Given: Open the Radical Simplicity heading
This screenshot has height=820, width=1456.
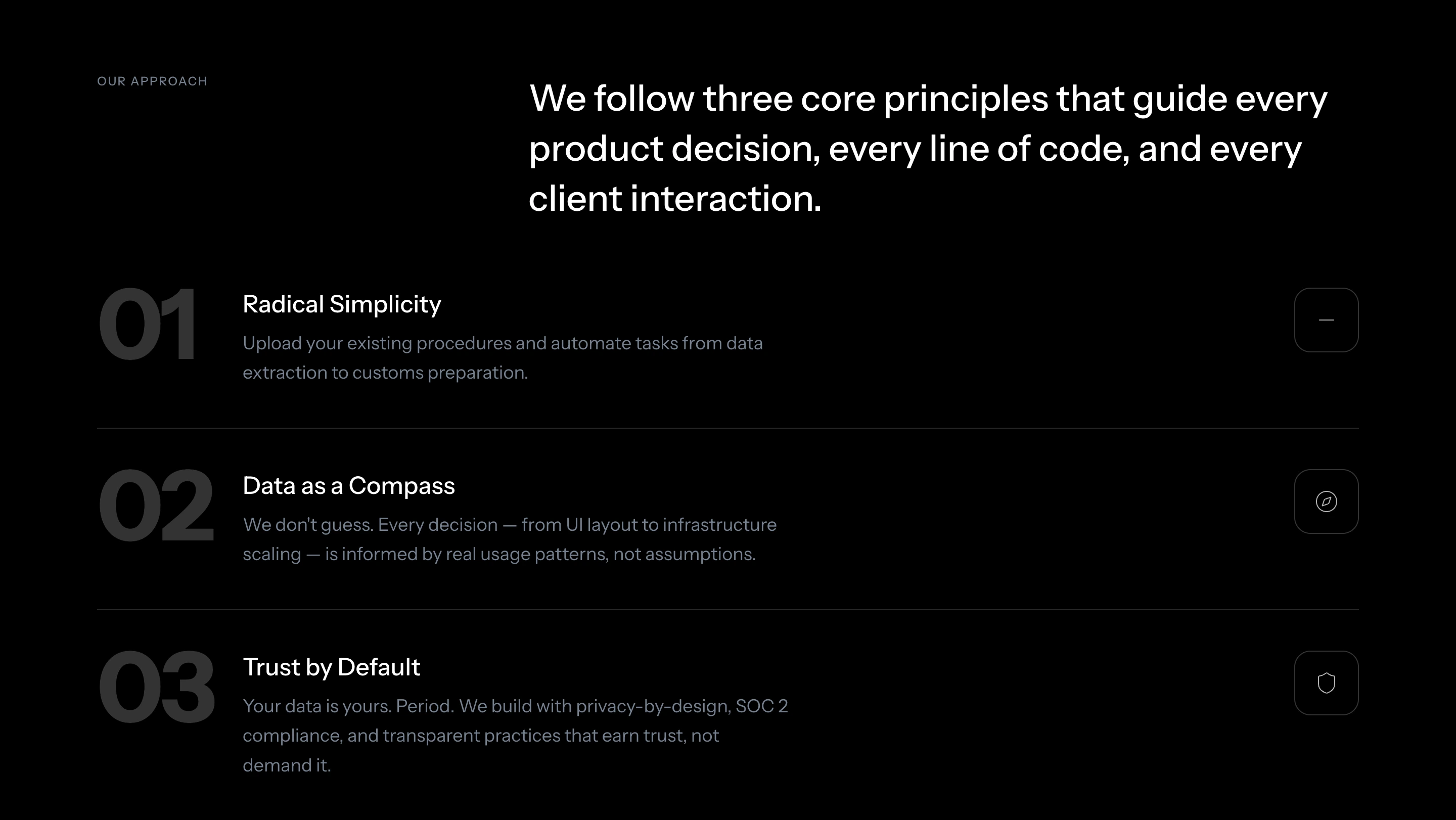Looking at the screenshot, I should 341,304.
